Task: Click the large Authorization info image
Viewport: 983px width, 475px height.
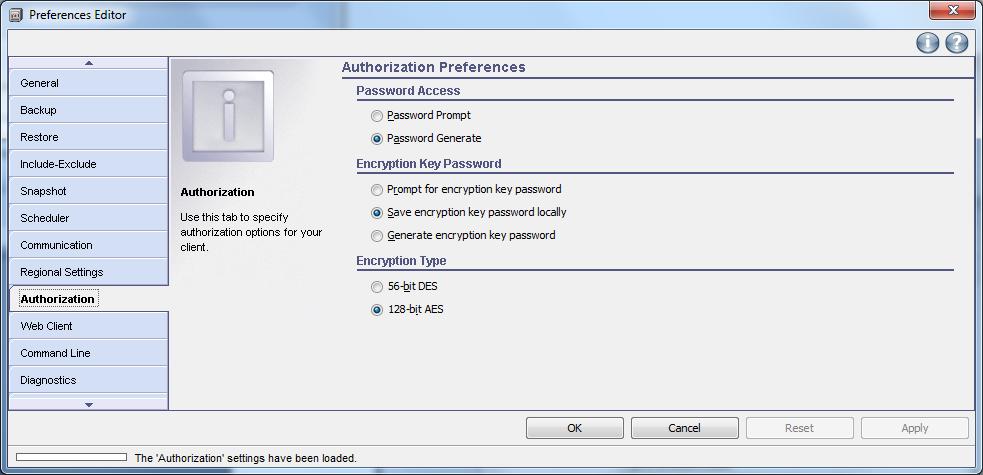Action: coord(228,116)
